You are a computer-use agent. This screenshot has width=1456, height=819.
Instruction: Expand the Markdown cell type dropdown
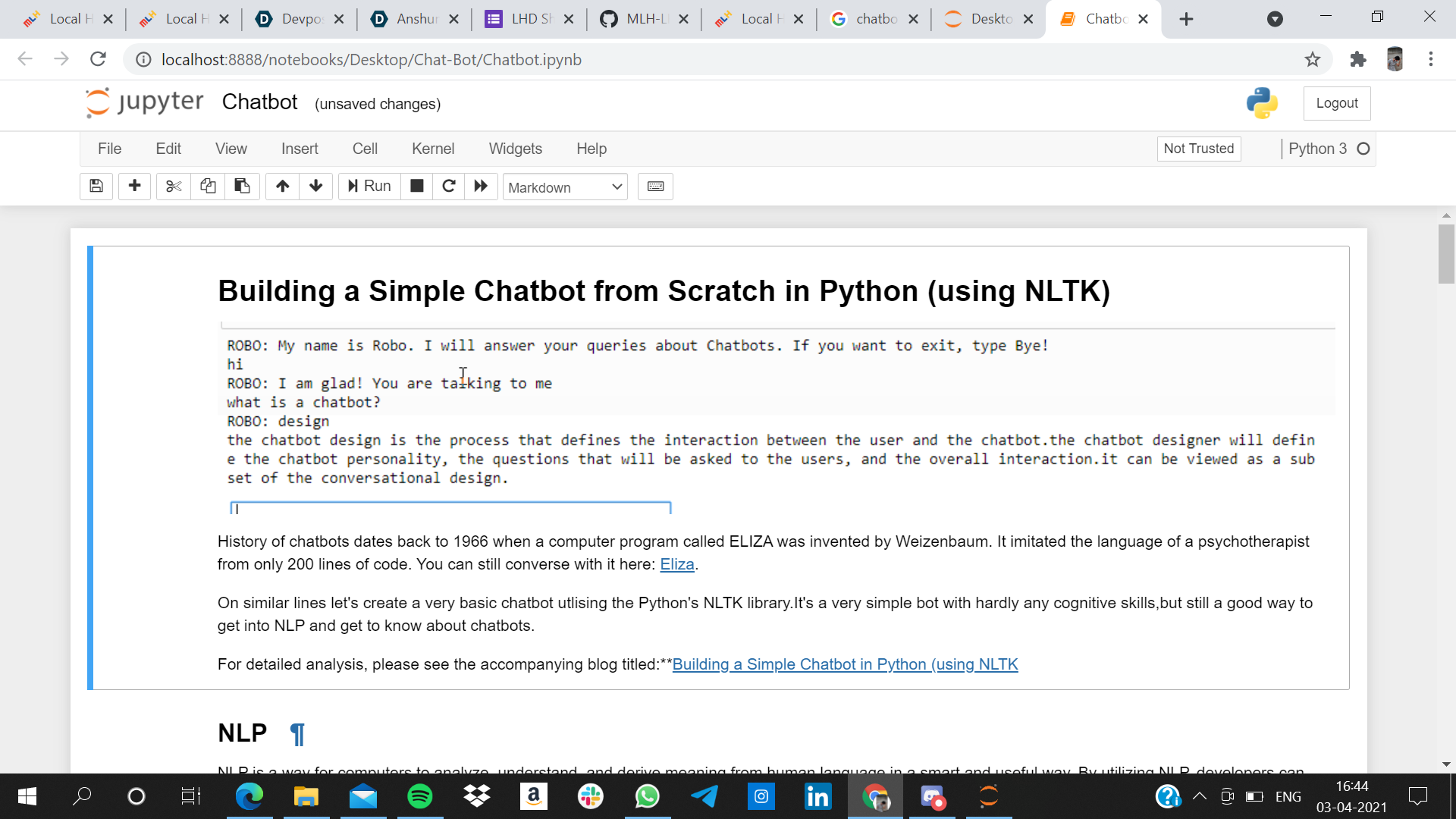coord(565,187)
